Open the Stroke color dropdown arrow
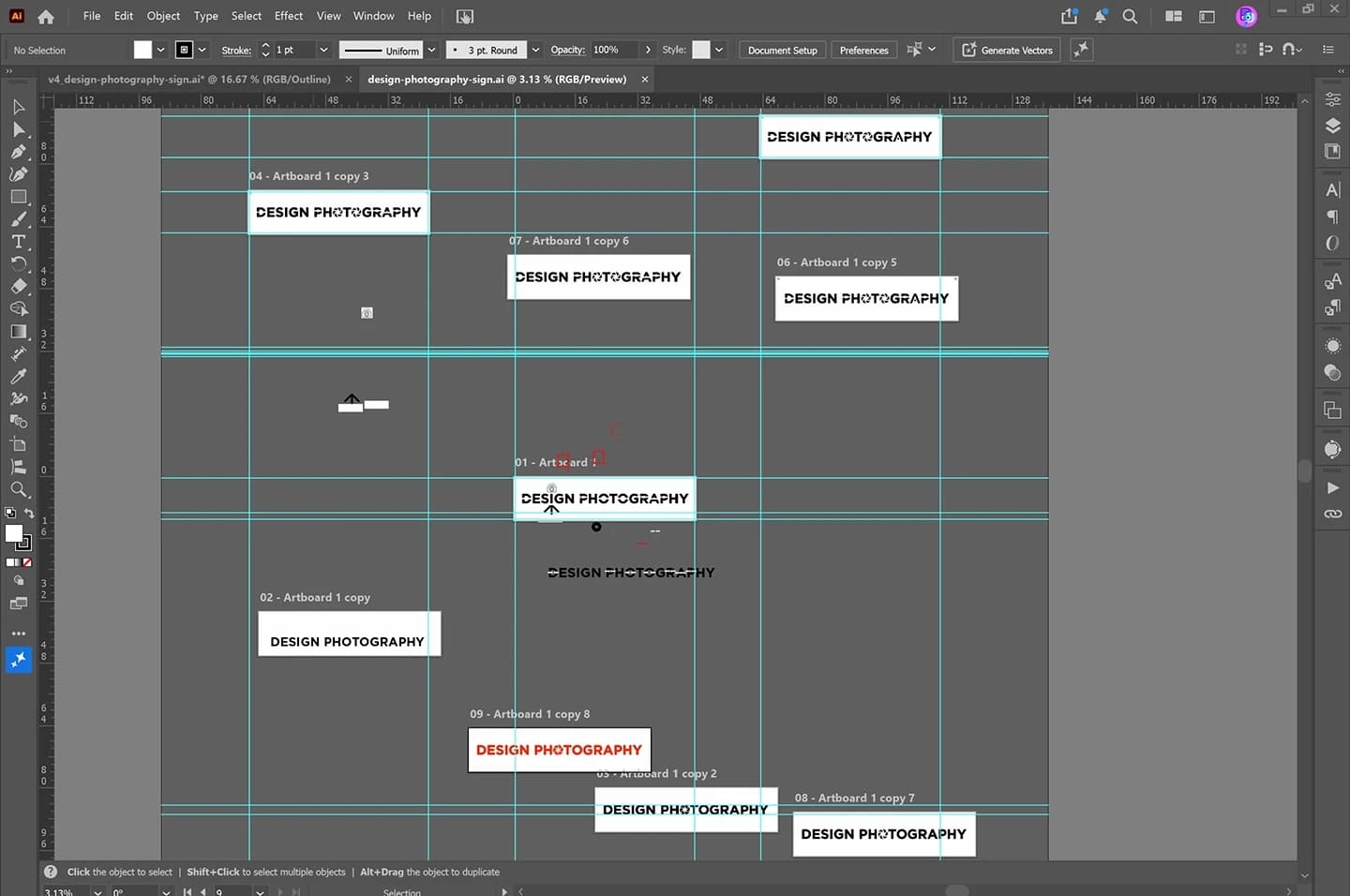 pos(202,50)
